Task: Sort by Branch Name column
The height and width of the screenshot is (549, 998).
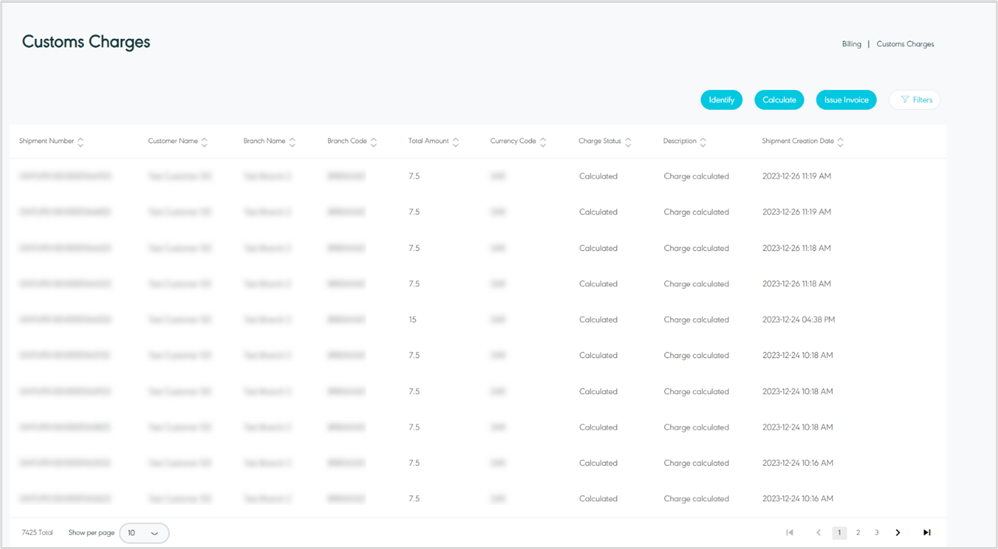Action: (x=292, y=142)
